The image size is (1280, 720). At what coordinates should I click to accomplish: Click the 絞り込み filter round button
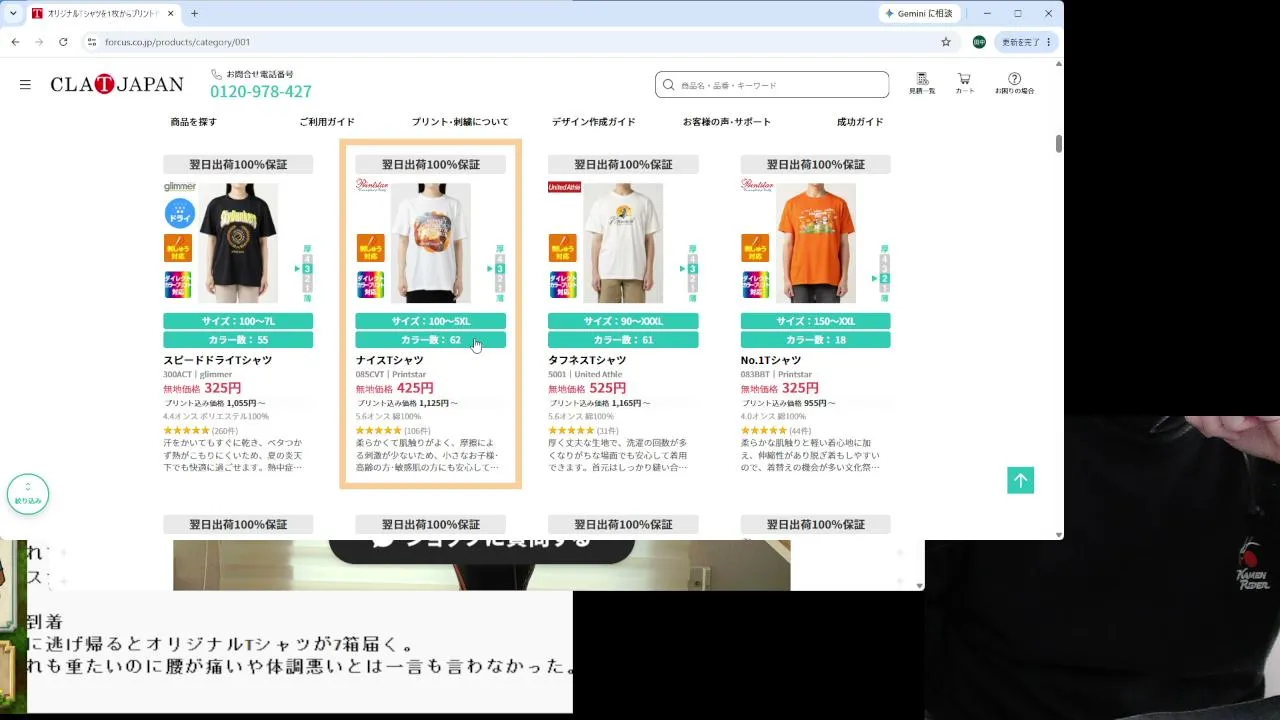pos(28,494)
